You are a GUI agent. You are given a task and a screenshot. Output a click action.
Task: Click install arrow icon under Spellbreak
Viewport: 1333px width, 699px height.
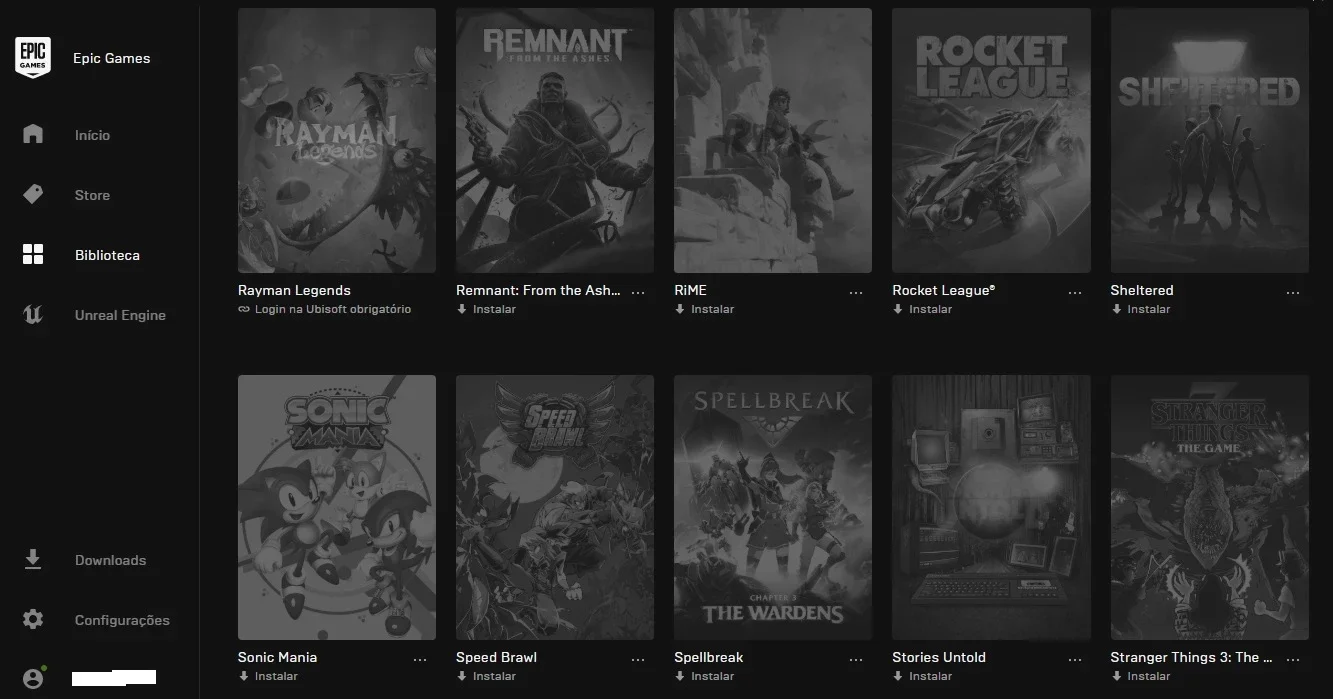coord(680,676)
